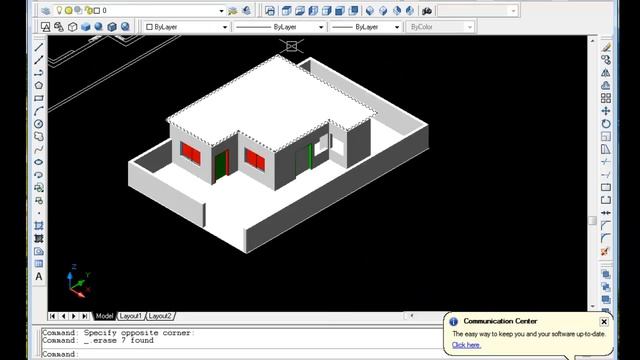Screen dimensions: 640x360
Task: Open Layer Properties Manager icon
Action: tap(46, 11)
